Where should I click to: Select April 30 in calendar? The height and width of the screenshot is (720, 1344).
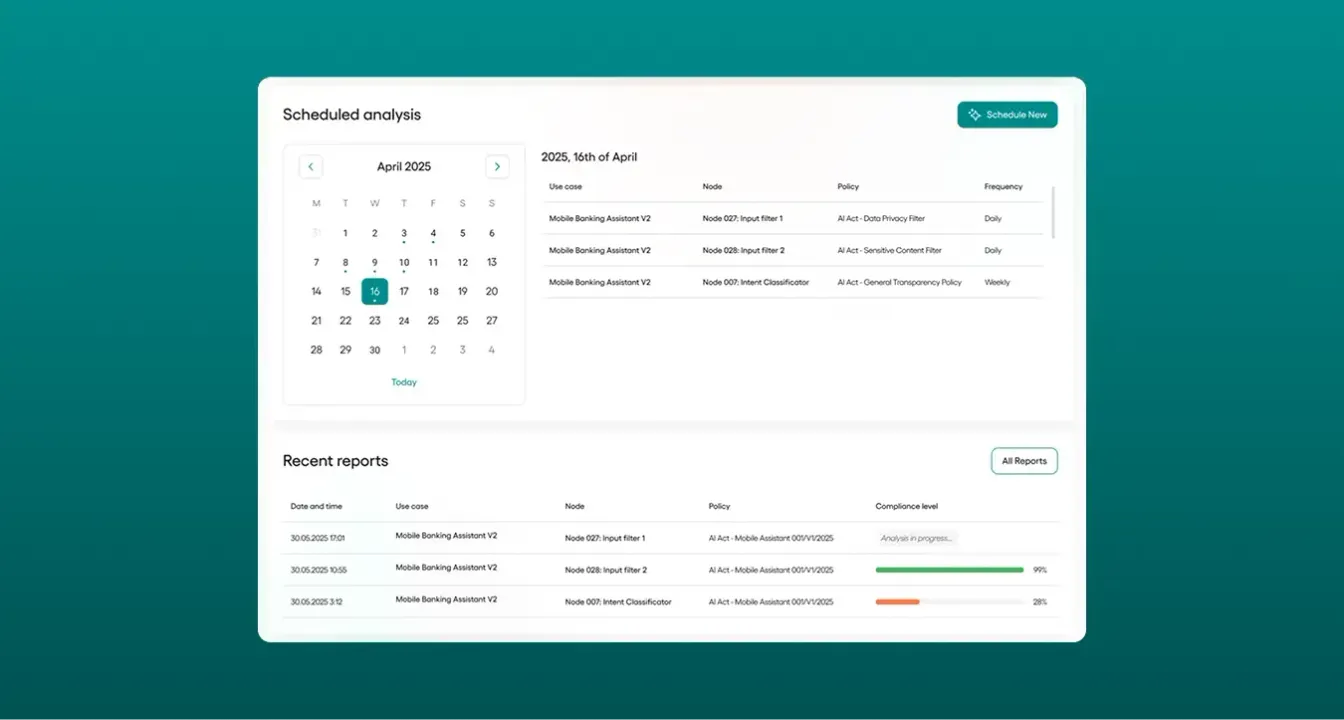point(375,350)
